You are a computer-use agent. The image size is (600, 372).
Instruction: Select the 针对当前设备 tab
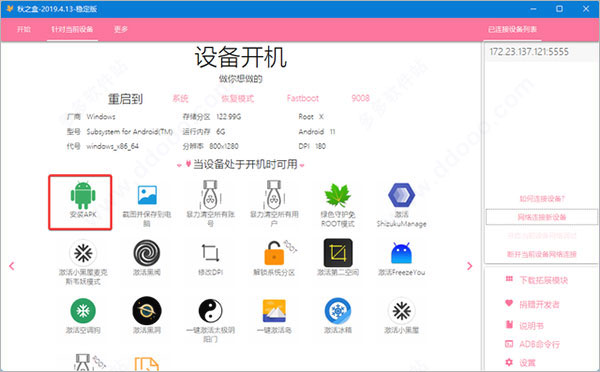click(72, 29)
